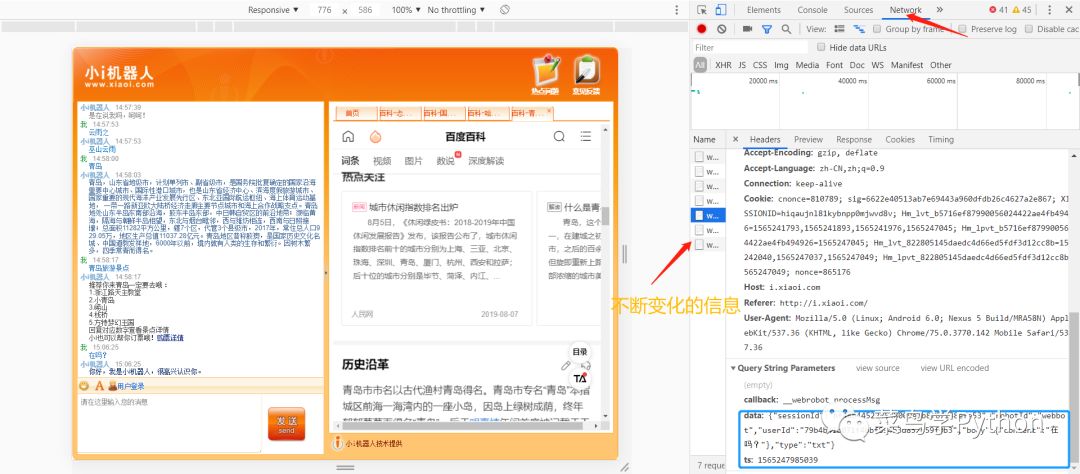The height and width of the screenshot is (474, 1080).
Task: Click the round TA button
Action: 580,378
